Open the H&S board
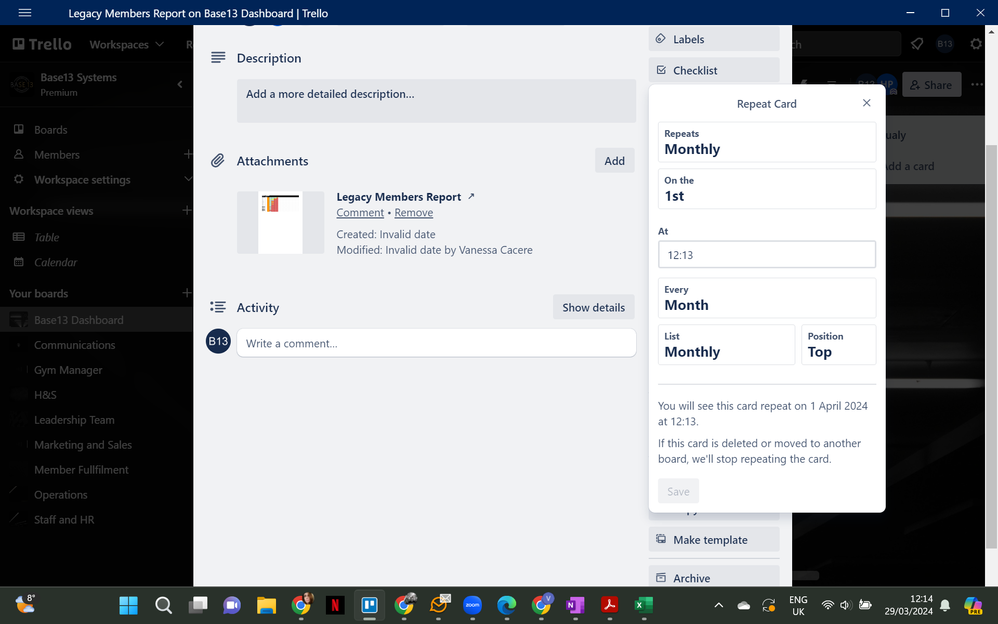The image size is (998, 624). point(45,395)
